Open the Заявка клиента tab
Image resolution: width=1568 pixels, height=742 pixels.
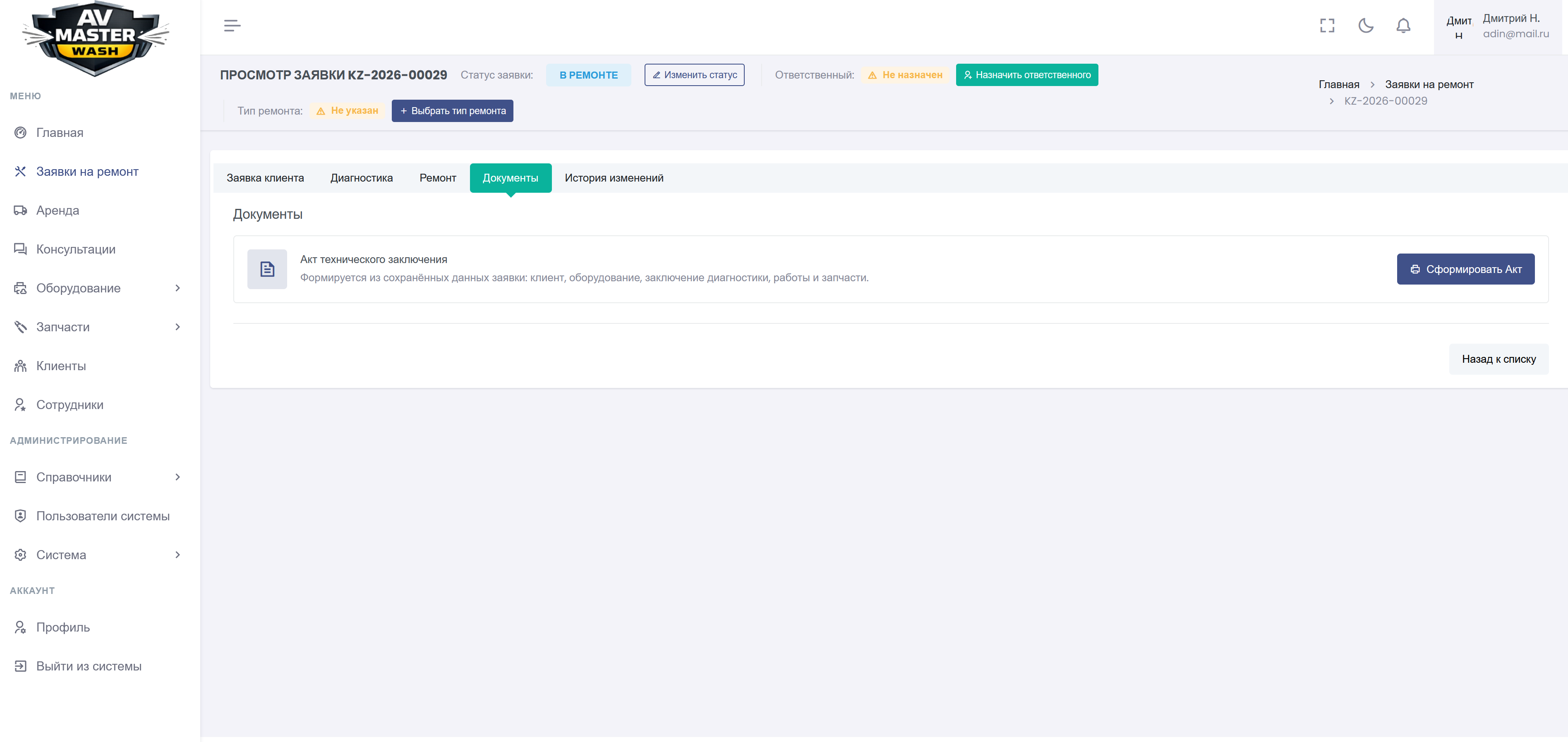pyautogui.click(x=265, y=178)
